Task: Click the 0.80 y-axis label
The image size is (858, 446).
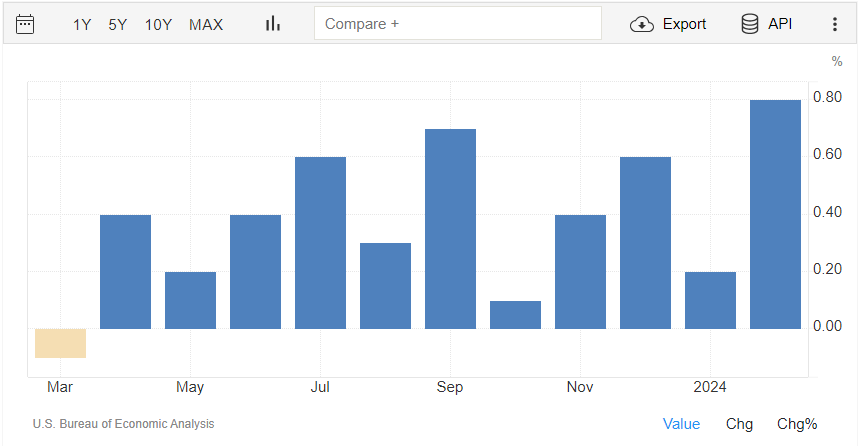Action: (x=827, y=97)
